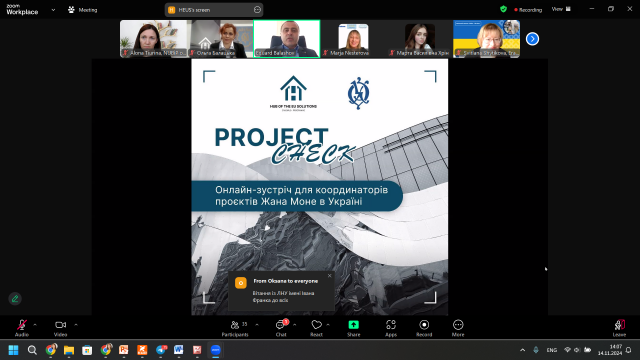Viewport: 640px width, 360px height.
Task: Open File Explorer from the taskbar
Action: [69, 350]
